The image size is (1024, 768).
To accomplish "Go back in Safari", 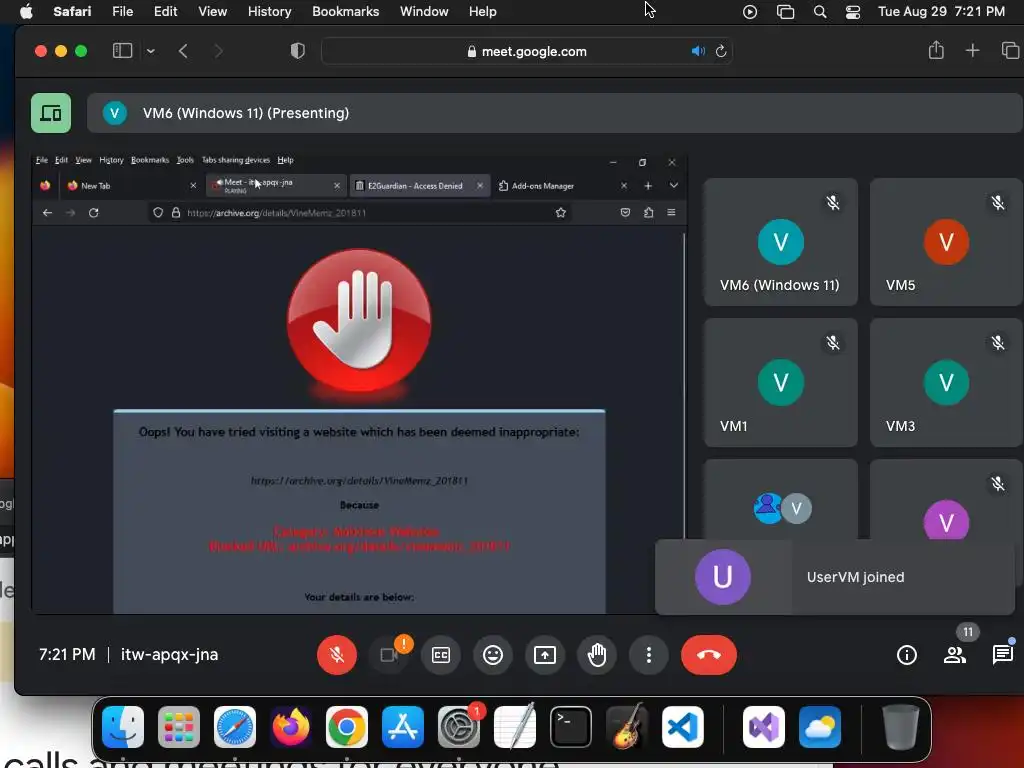I will (x=184, y=51).
